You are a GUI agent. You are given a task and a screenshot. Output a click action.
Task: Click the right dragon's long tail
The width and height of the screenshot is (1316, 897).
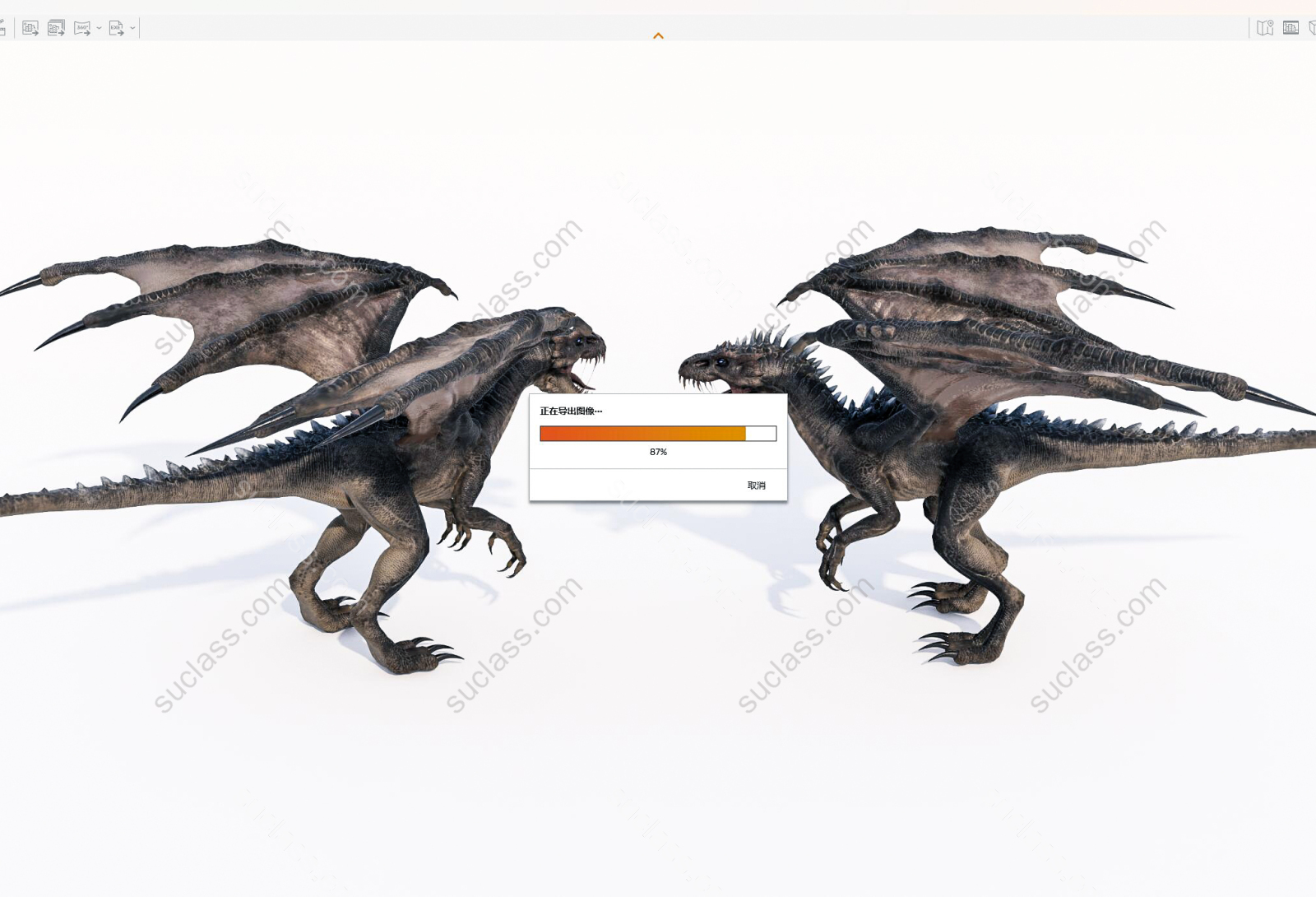pyautogui.click(x=1193, y=440)
